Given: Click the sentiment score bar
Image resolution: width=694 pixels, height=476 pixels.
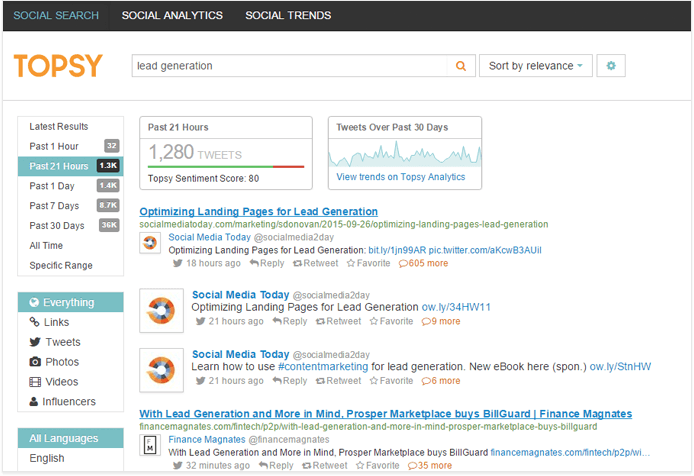Looking at the screenshot, I should coord(226,167).
